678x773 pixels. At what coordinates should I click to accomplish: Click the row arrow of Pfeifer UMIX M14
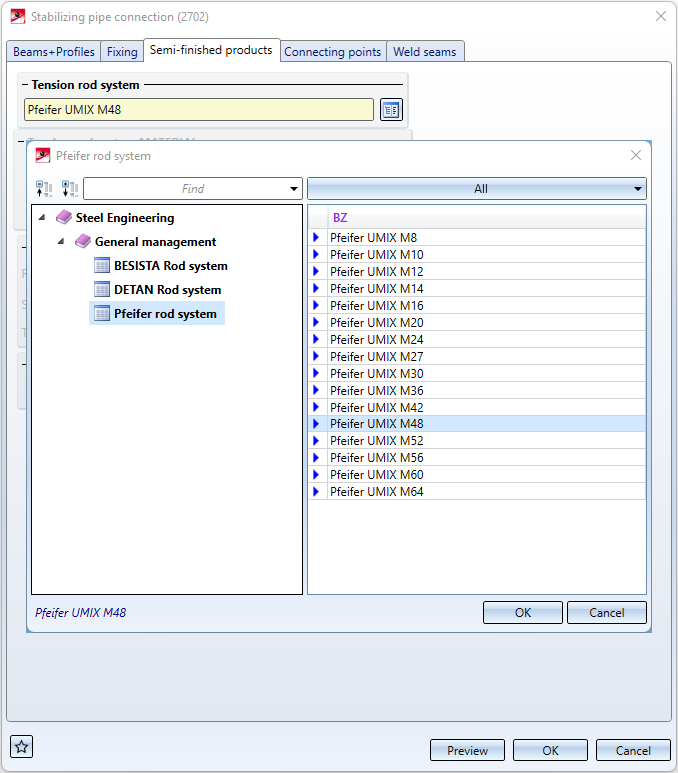[317, 288]
